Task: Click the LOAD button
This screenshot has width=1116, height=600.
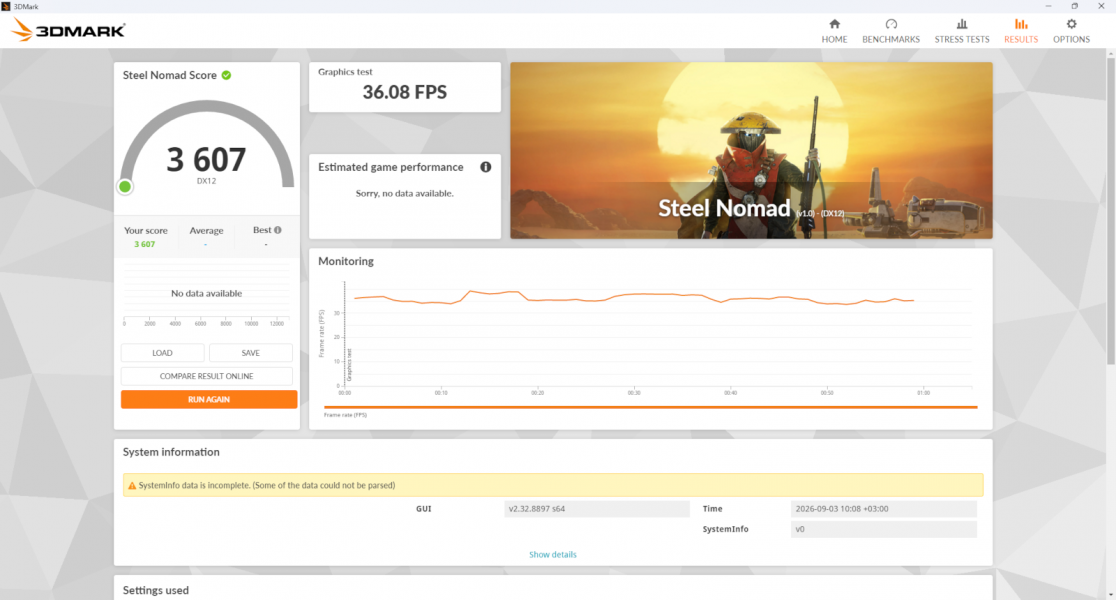Action: 162,353
